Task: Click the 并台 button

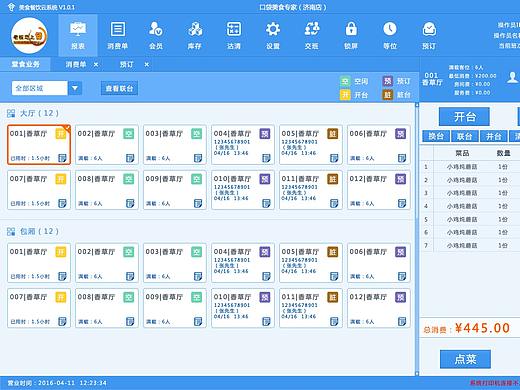Action: [x=494, y=136]
